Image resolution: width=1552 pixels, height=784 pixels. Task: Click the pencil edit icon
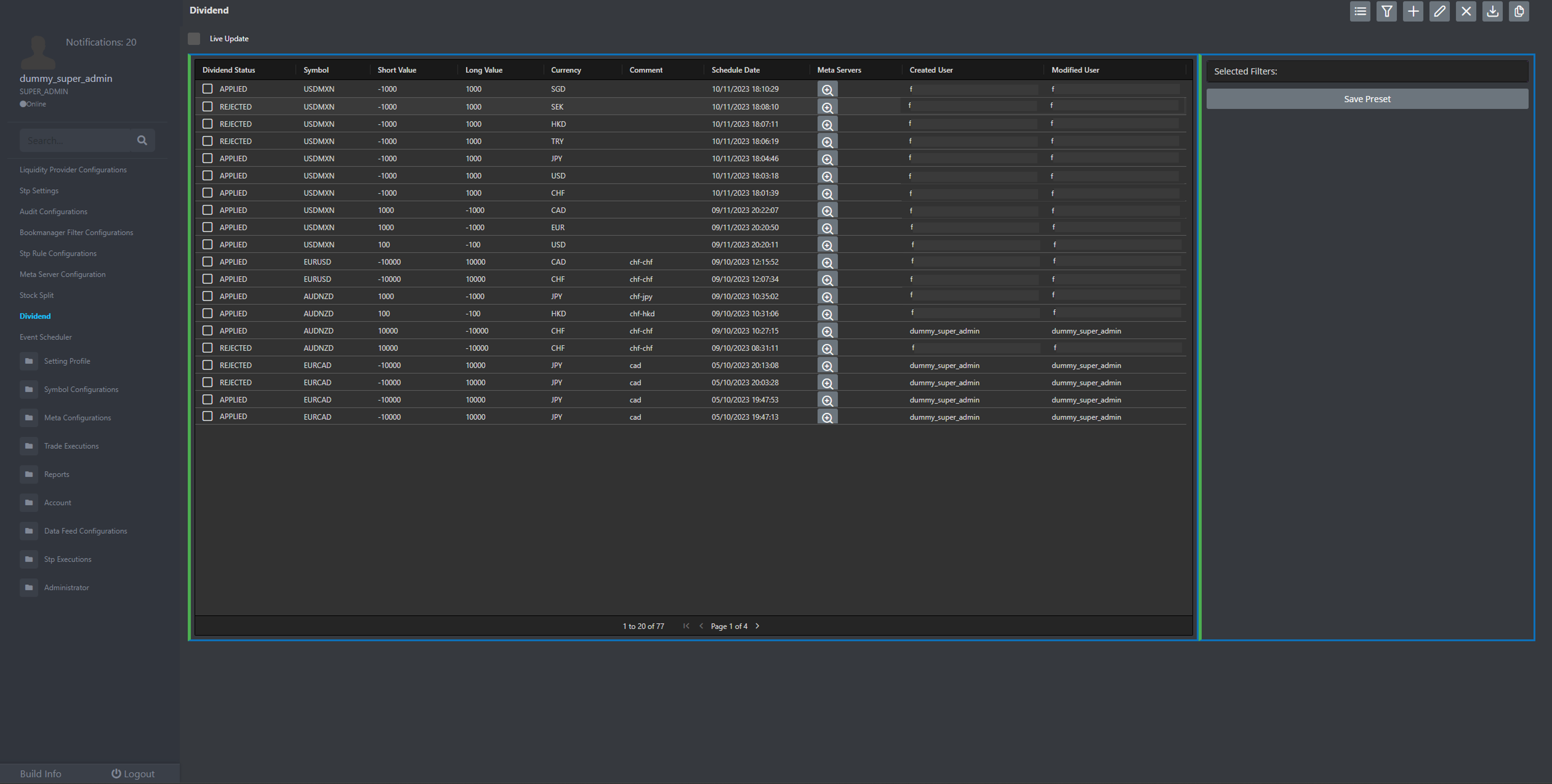coord(1439,11)
